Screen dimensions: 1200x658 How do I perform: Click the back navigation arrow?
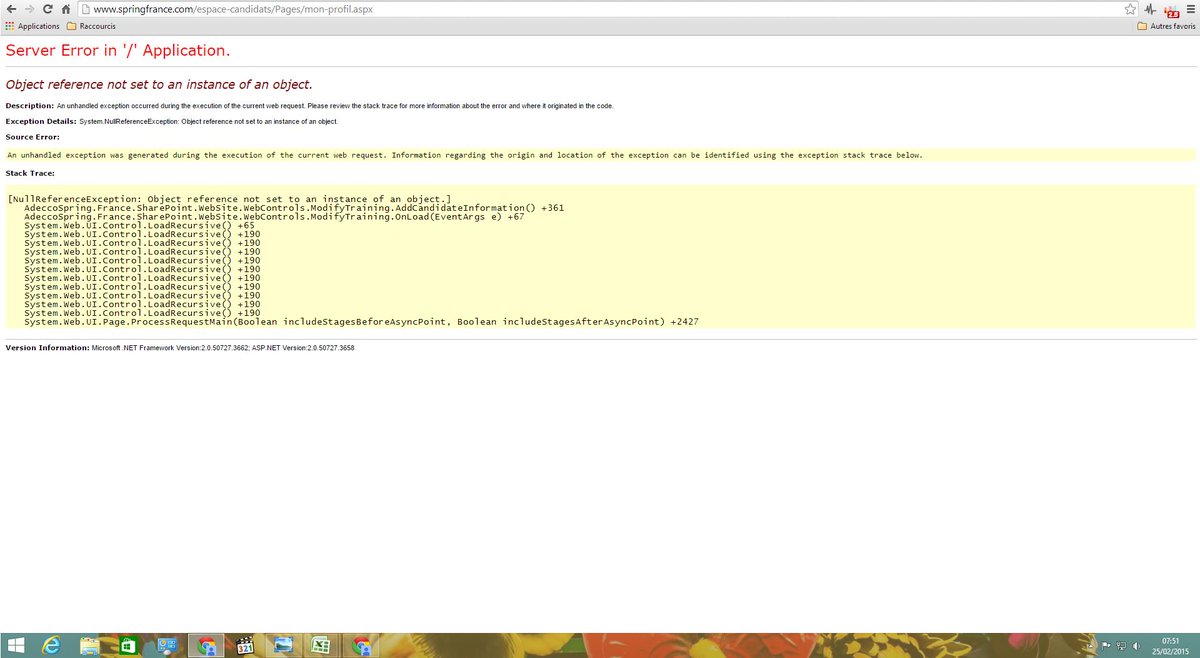[x=11, y=8]
